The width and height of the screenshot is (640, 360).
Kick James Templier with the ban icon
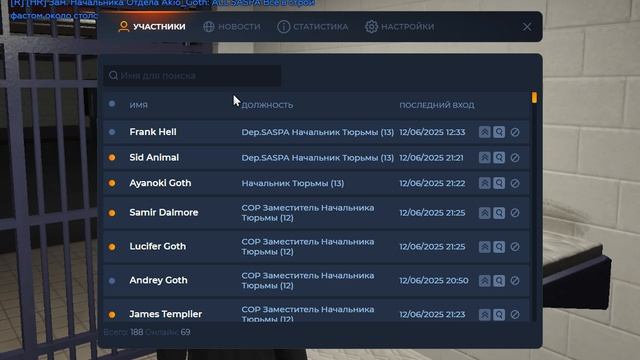coord(515,314)
